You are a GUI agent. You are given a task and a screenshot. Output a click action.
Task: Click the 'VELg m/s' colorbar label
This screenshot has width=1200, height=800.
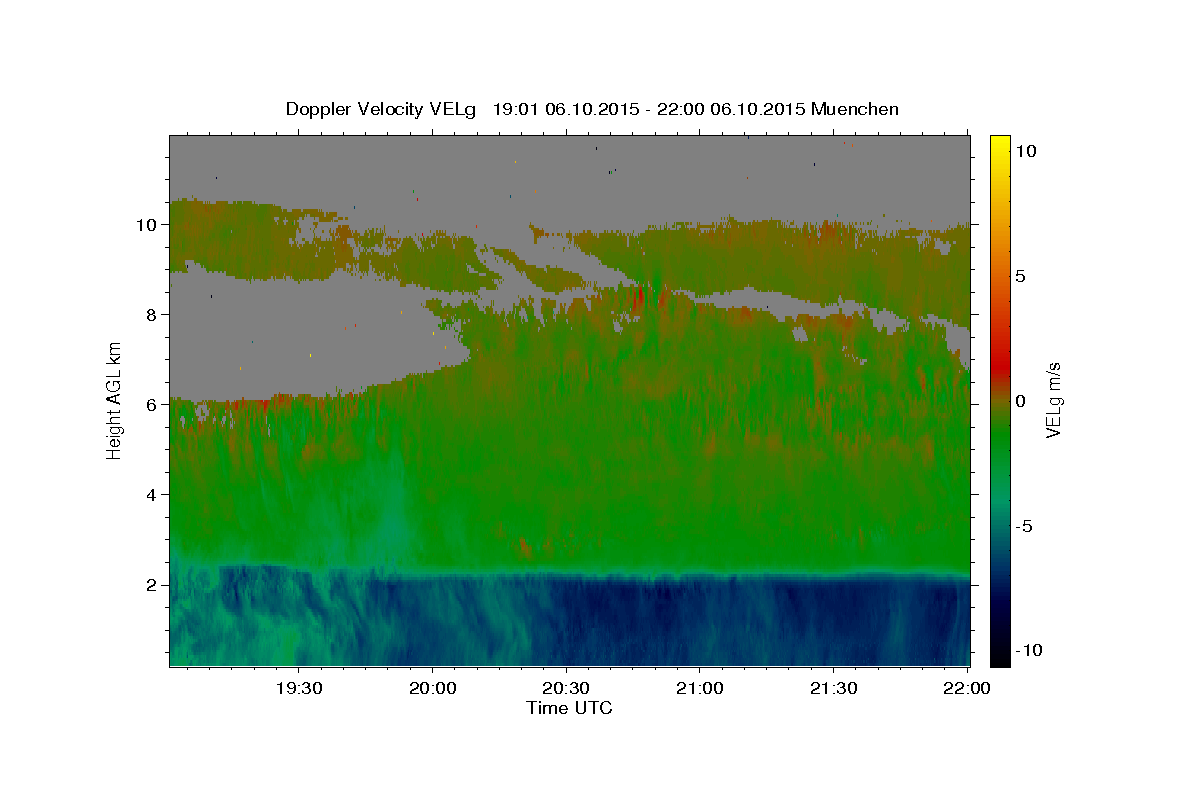tap(1053, 400)
